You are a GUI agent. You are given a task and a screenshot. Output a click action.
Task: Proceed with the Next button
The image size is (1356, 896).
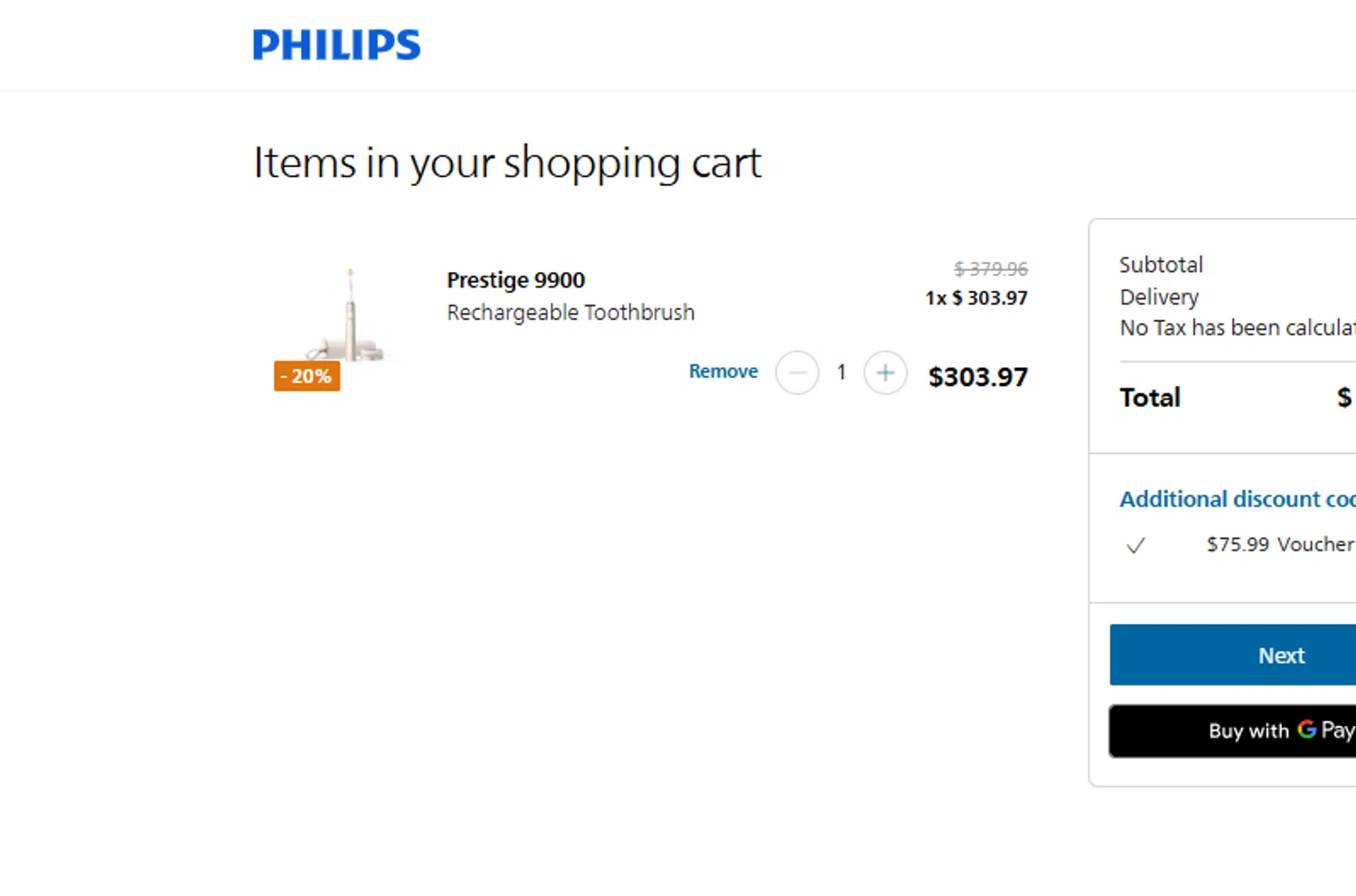pos(1281,655)
